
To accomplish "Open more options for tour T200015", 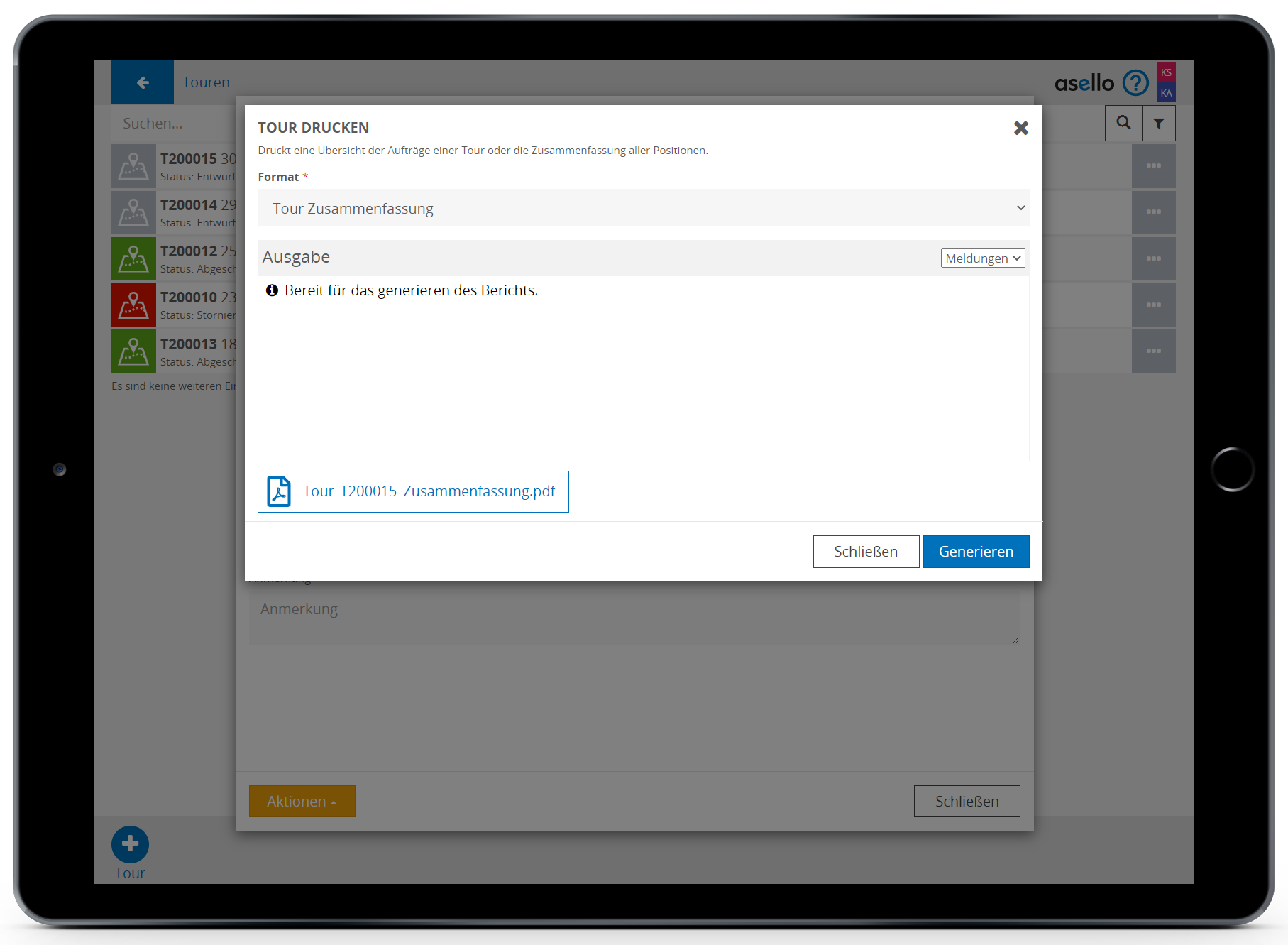I will pyautogui.click(x=1153, y=166).
